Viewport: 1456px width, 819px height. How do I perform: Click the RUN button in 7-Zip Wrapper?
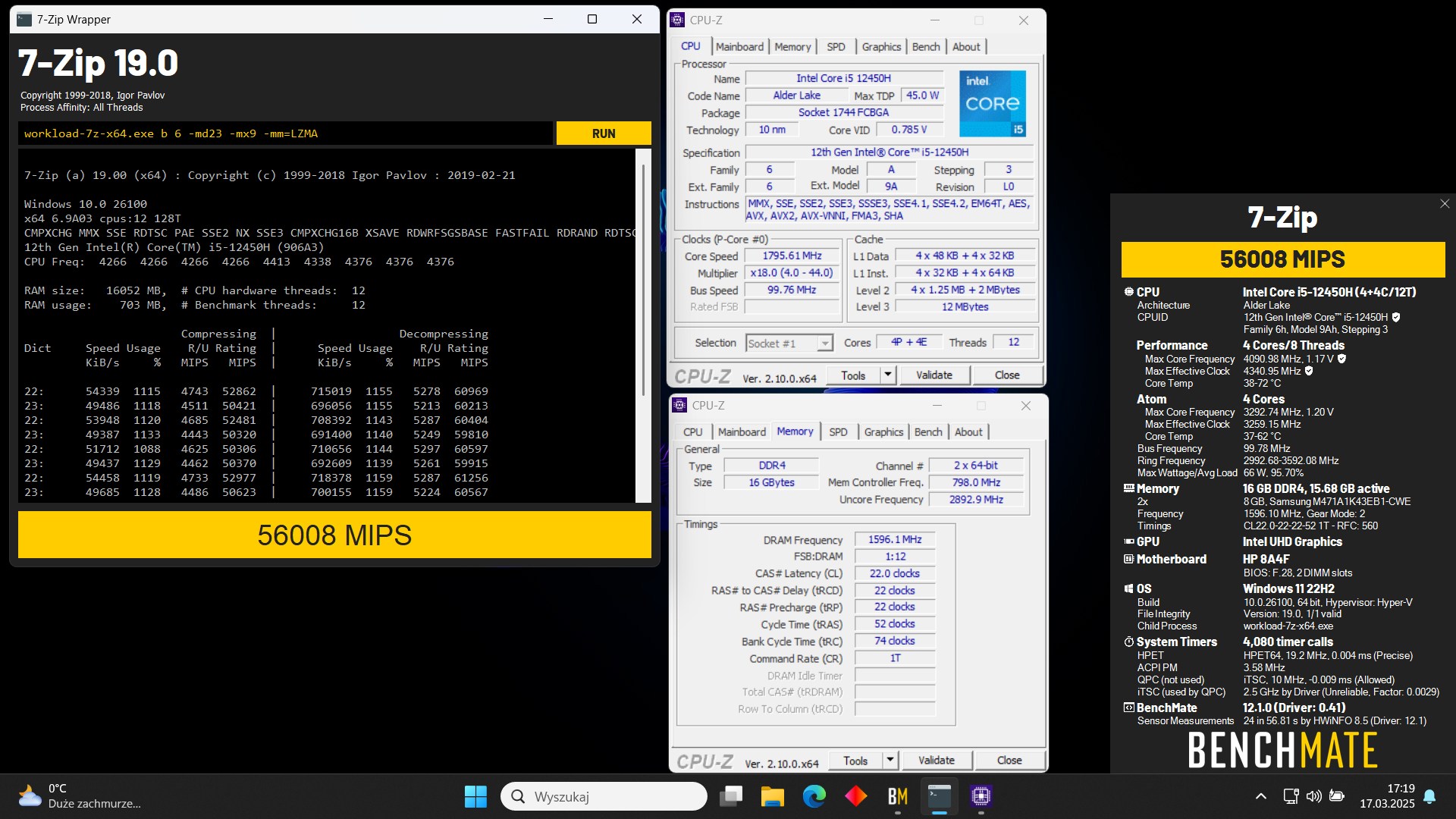[x=604, y=133]
